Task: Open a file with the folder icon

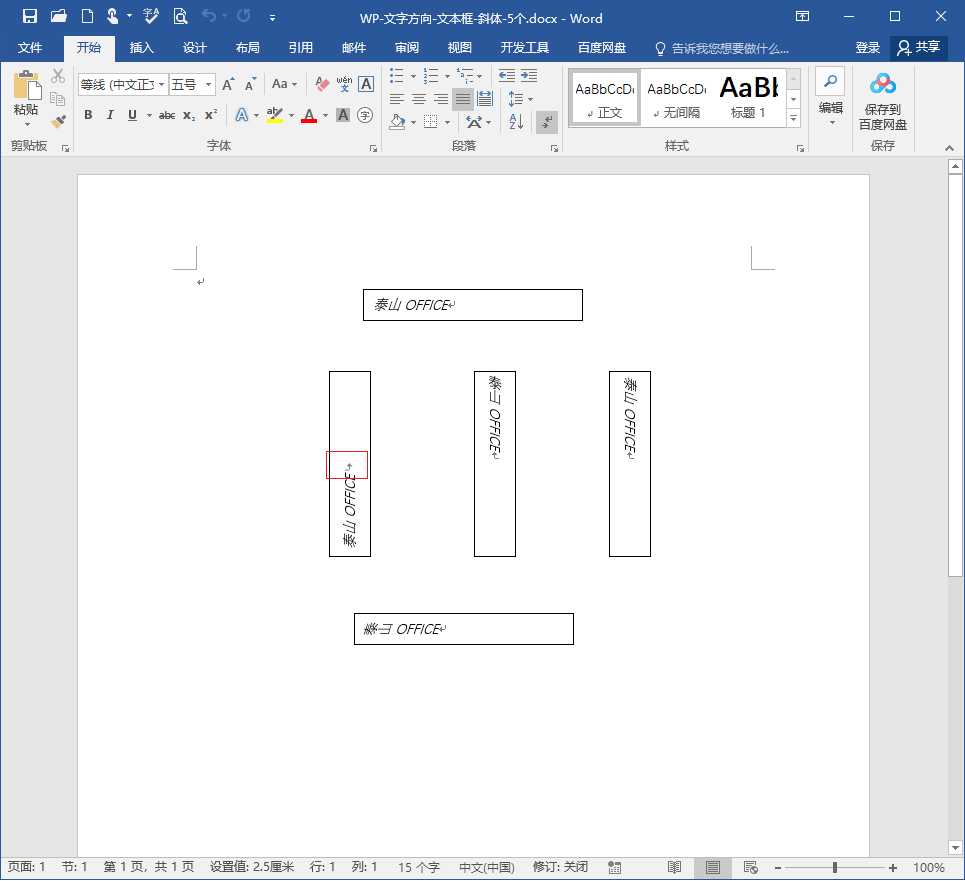Action: pos(58,17)
